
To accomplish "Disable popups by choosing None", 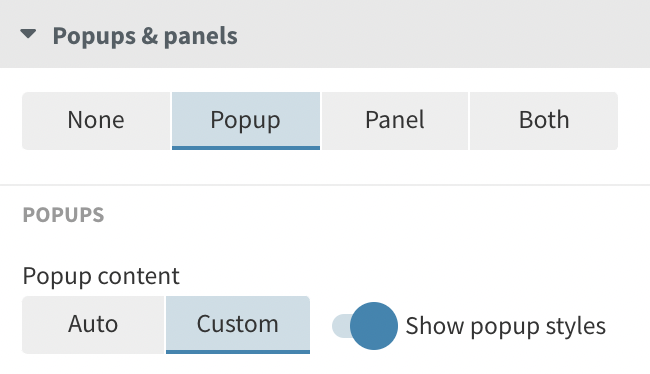I will coord(96,121).
